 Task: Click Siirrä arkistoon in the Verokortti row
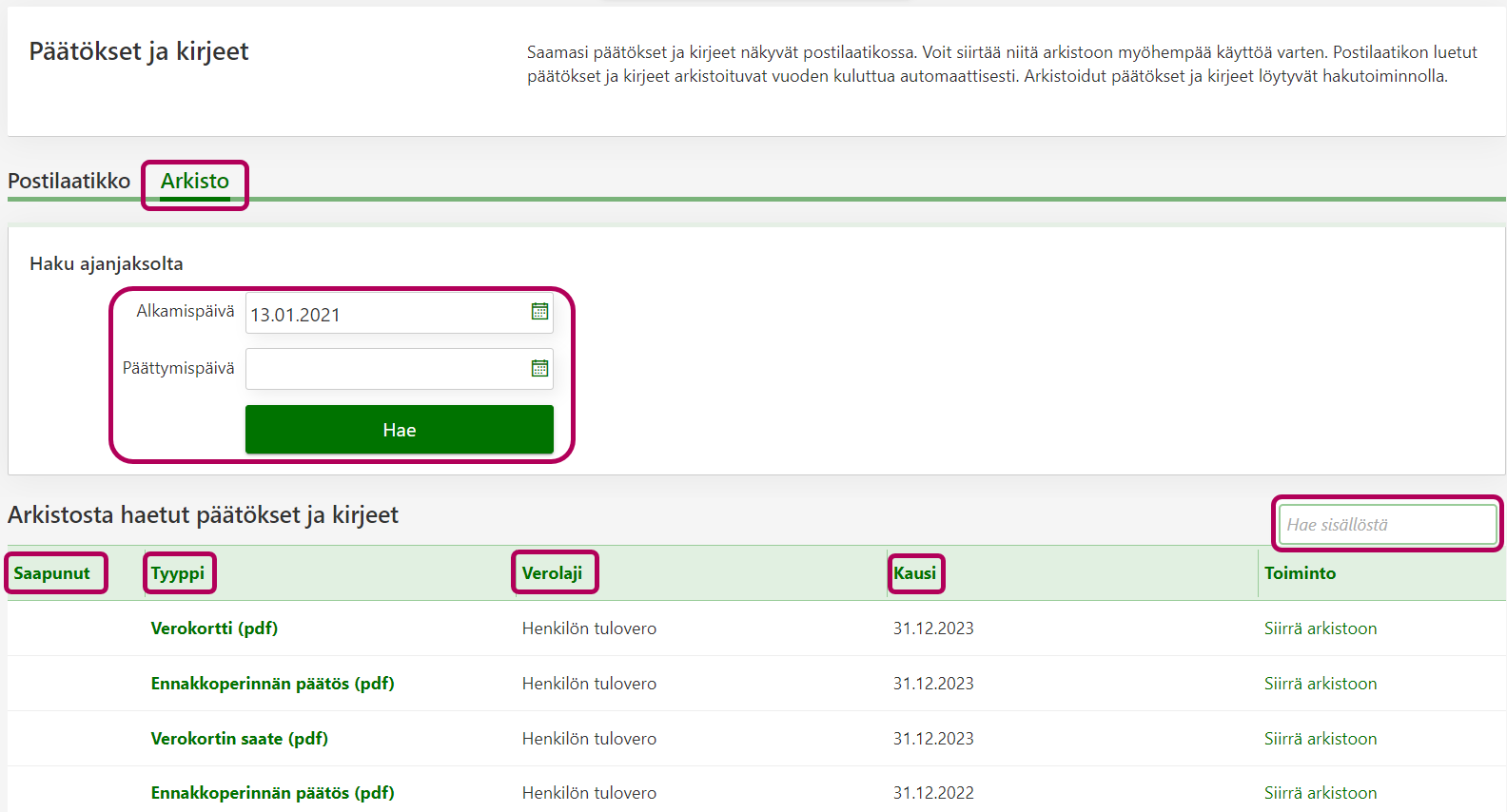click(1320, 628)
